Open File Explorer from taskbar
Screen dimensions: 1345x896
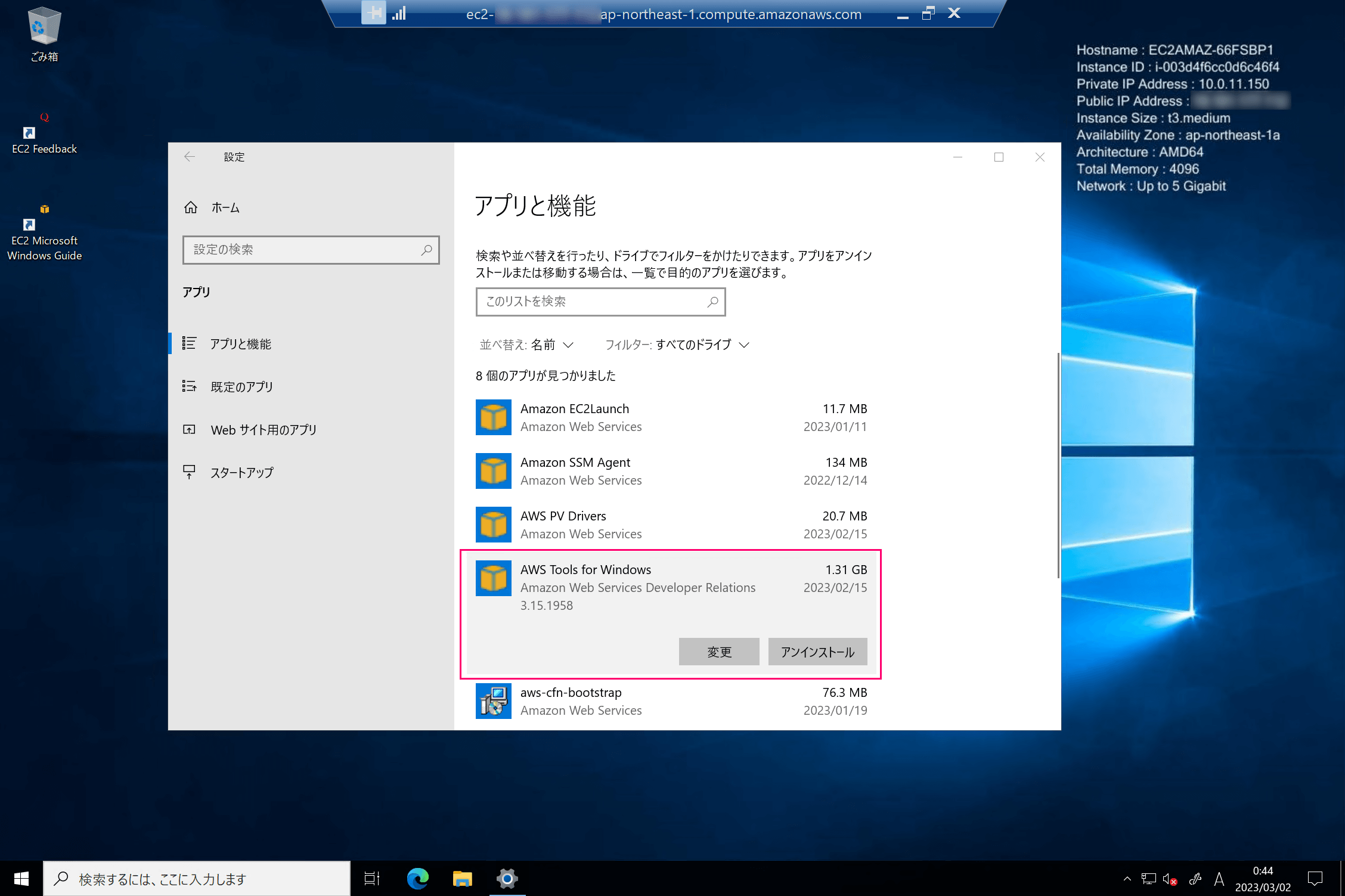click(x=462, y=879)
